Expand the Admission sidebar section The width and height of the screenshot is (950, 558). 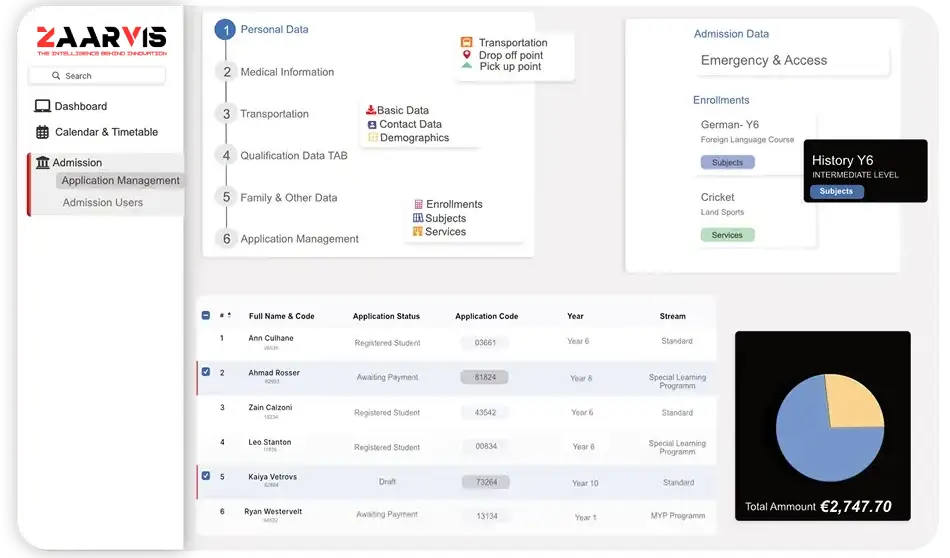pos(77,162)
